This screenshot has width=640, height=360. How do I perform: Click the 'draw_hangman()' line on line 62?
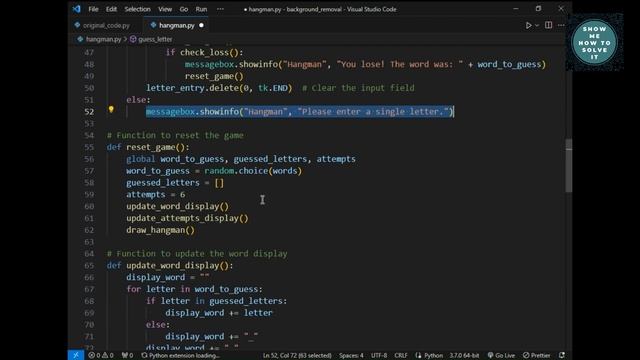pyautogui.click(x=160, y=230)
